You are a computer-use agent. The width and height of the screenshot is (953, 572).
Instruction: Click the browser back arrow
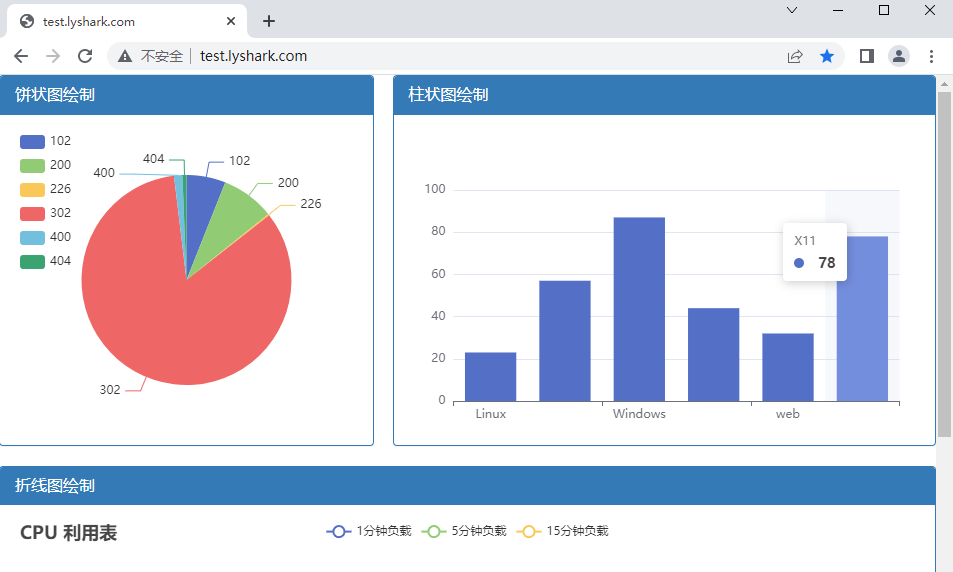click(21, 56)
